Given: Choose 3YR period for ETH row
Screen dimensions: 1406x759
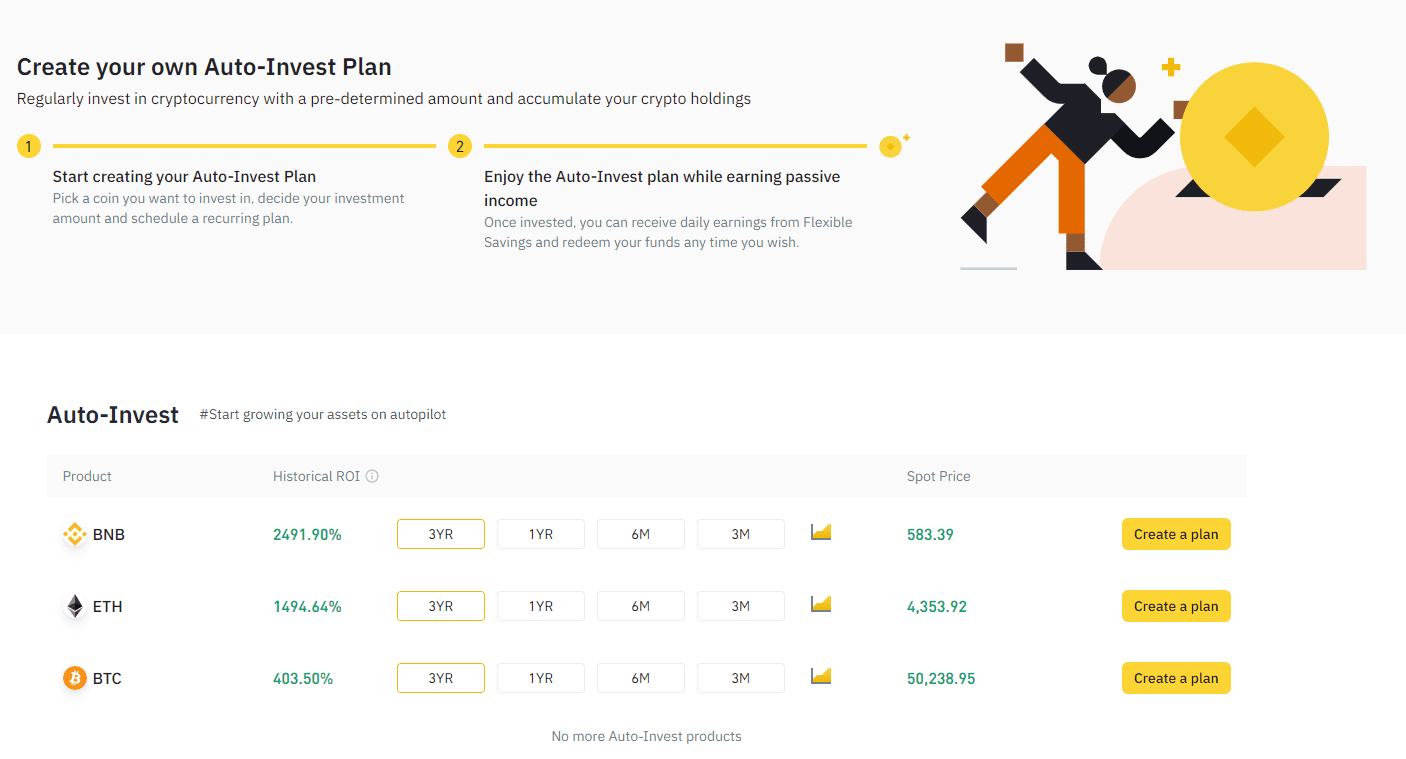Looking at the screenshot, I should (x=441, y=606).
